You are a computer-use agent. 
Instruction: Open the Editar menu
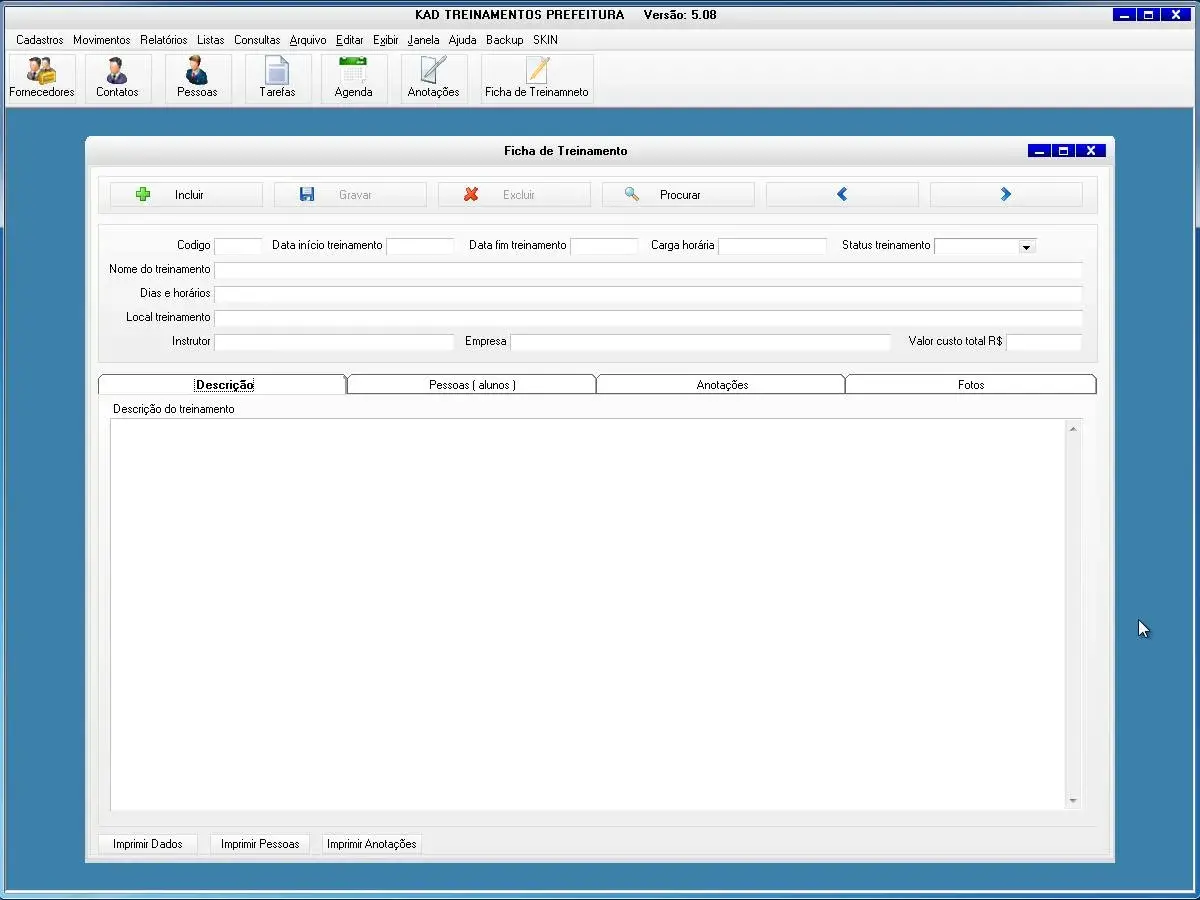(350, 40)
